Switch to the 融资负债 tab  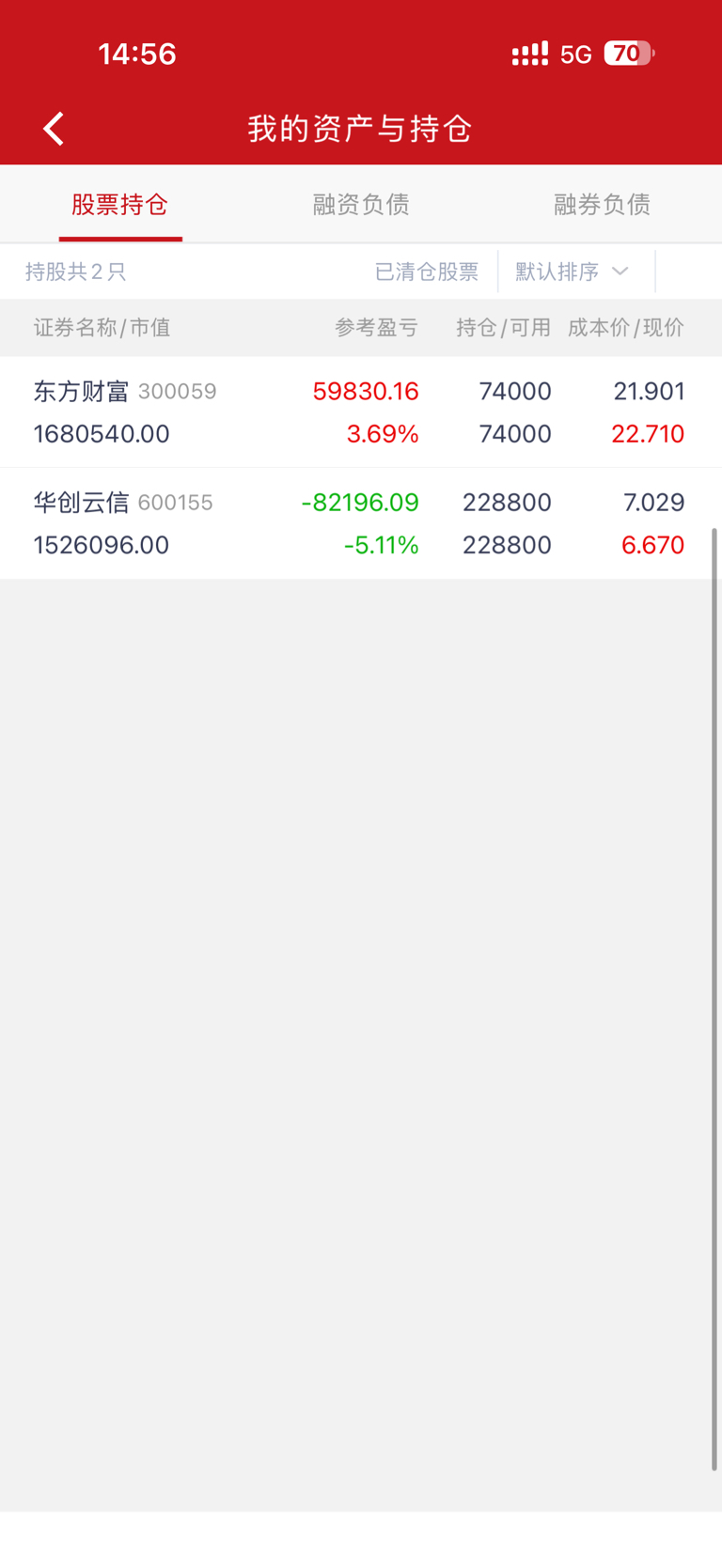pos(361,205)
